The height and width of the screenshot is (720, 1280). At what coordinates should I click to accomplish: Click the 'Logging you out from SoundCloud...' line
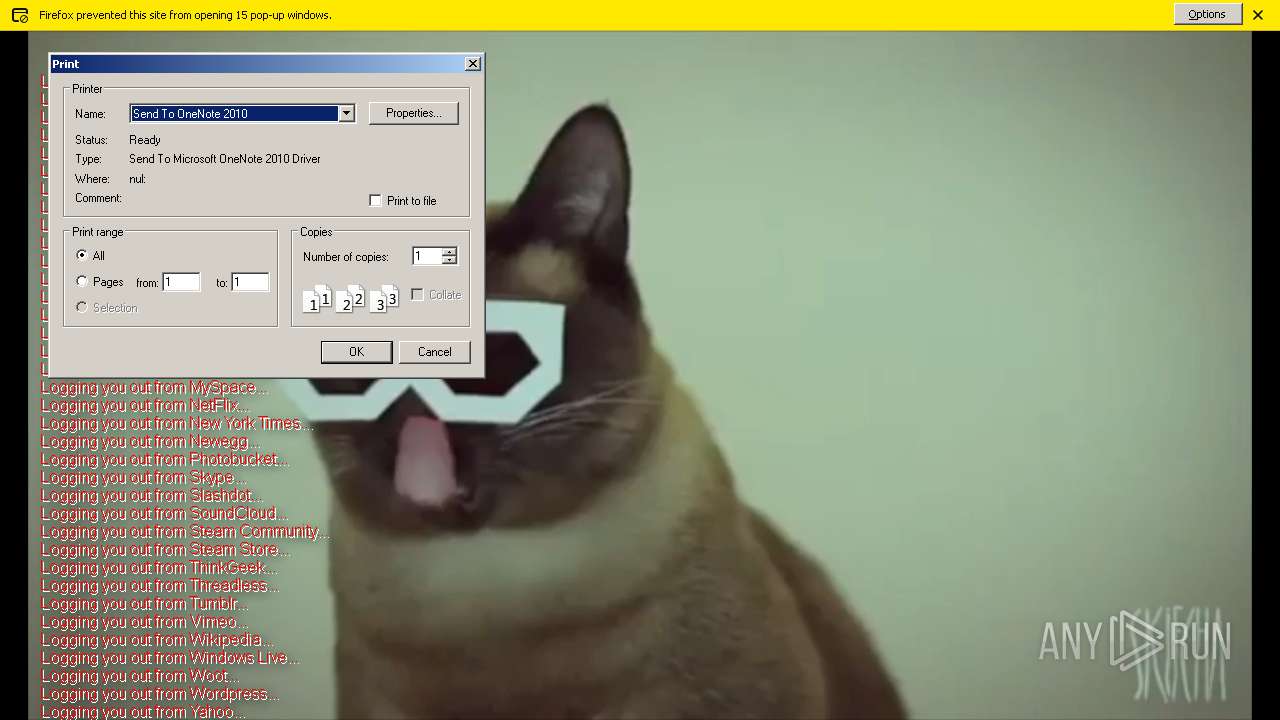[164, 514]
